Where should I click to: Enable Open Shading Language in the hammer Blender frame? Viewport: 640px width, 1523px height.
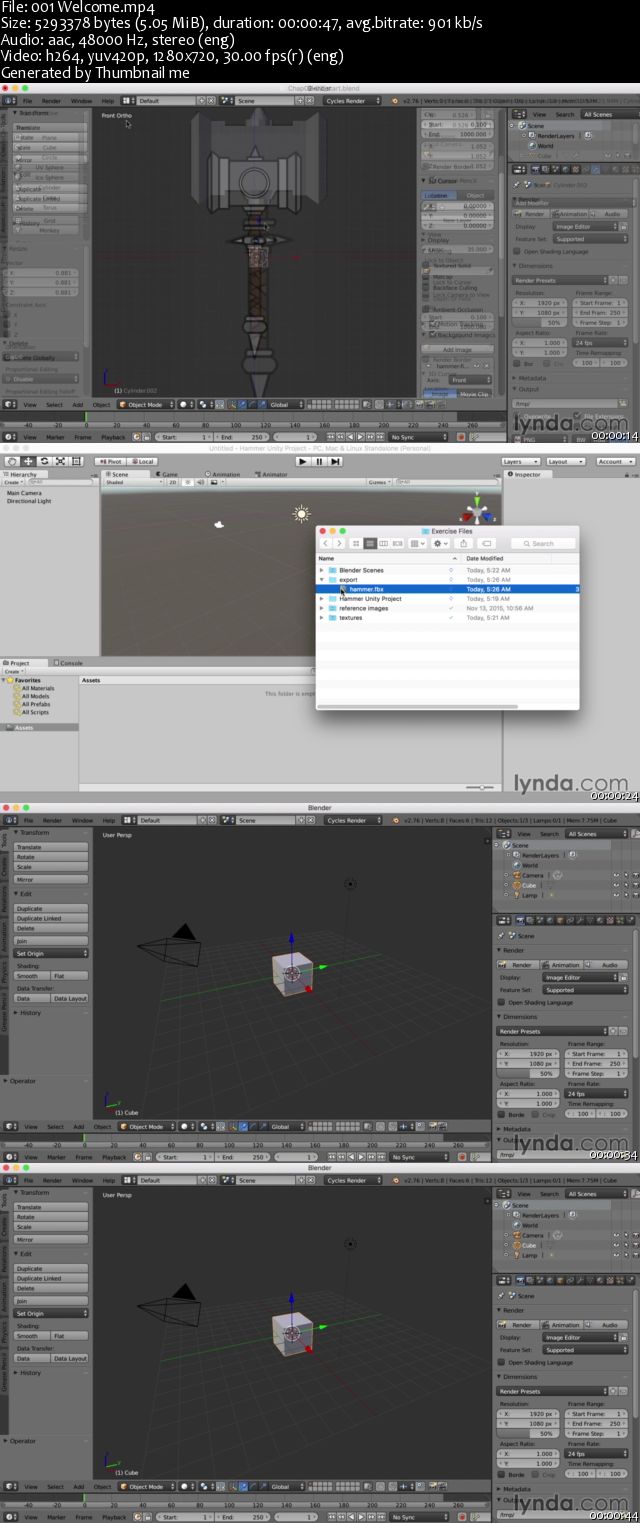(x=516, y=251)
